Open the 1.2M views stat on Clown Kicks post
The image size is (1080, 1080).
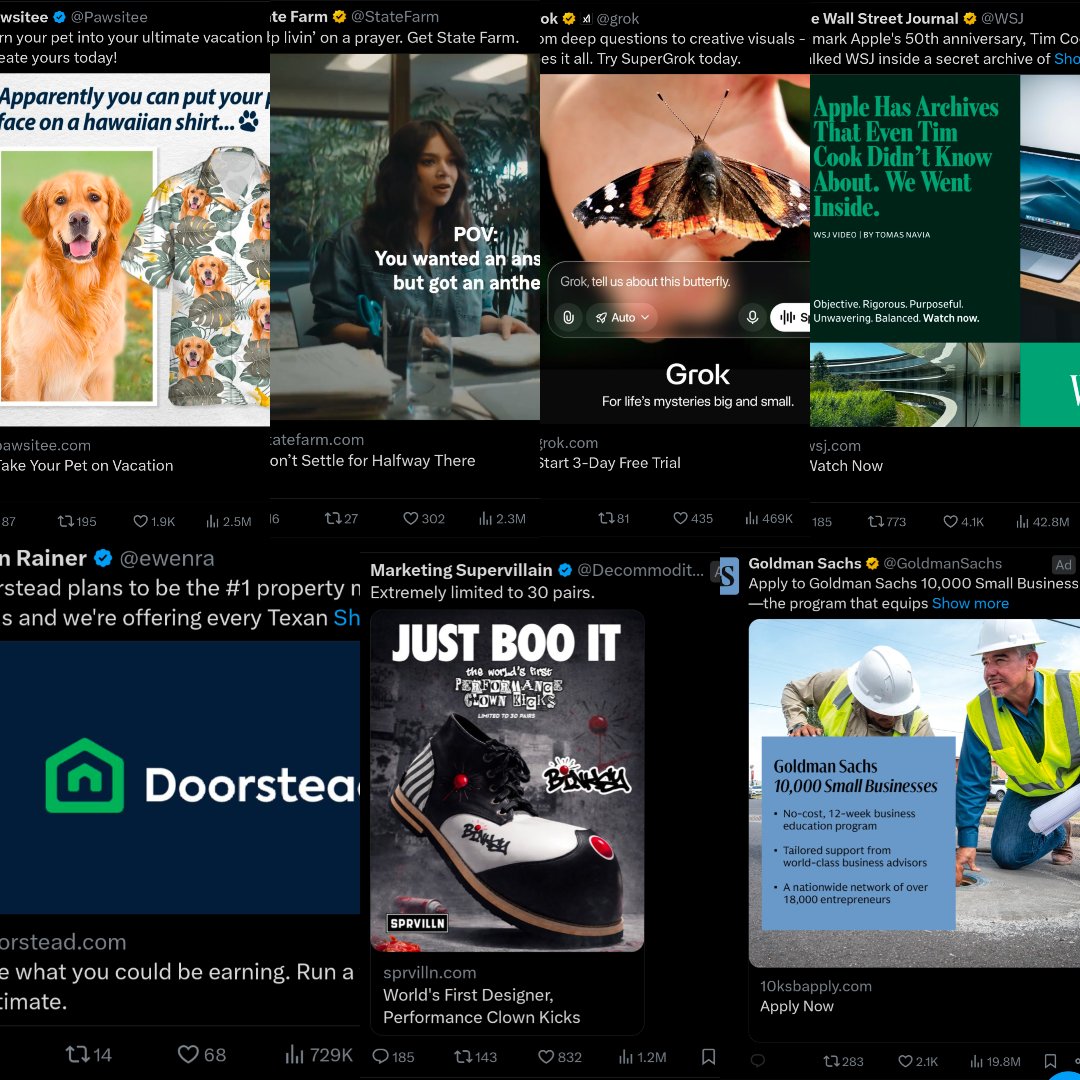tap(642, 1057)
